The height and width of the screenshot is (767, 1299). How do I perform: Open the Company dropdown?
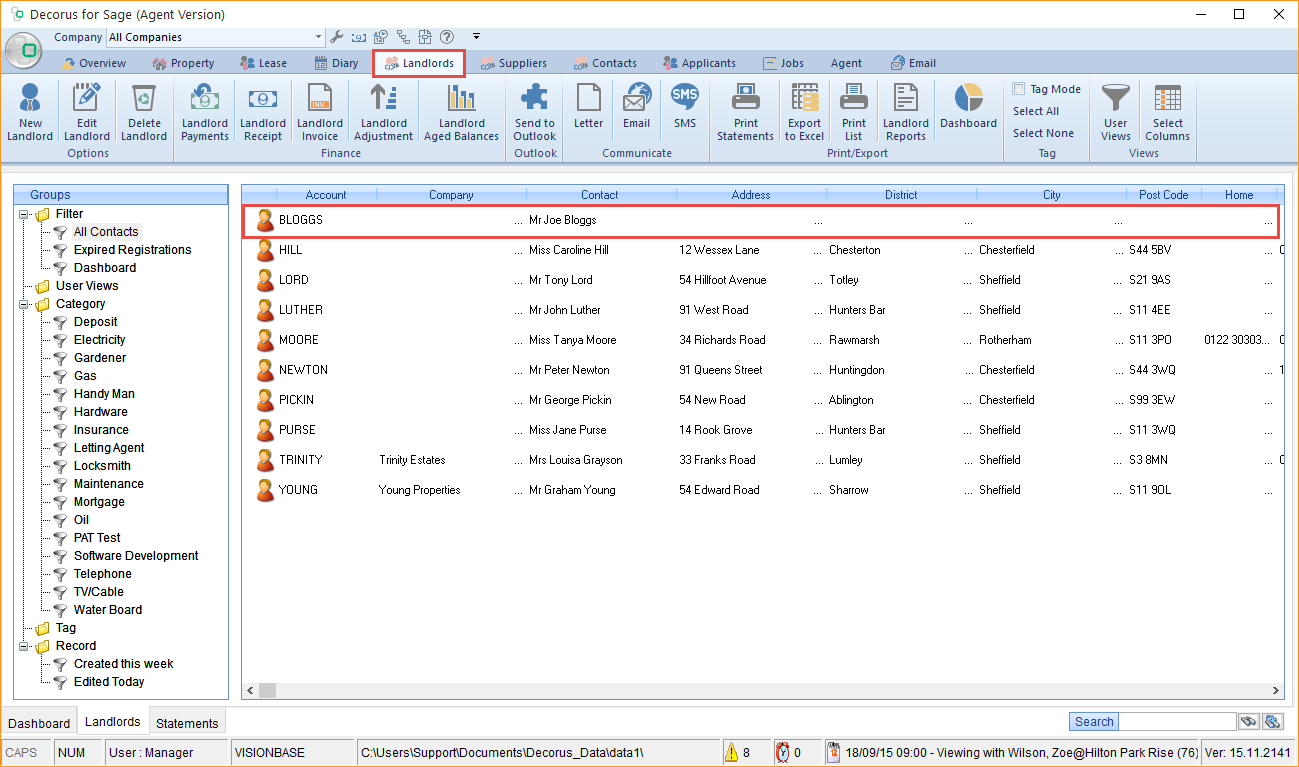click(319, 37)
